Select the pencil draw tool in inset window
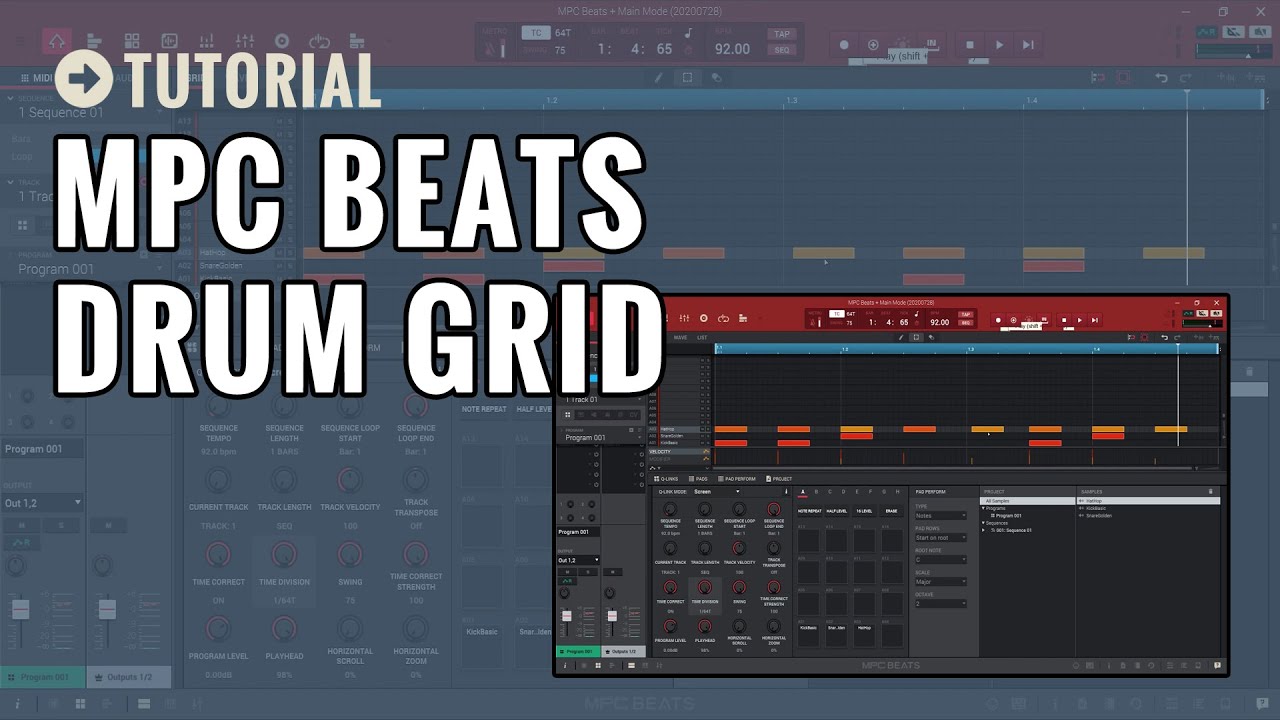1280x720 pixels. (x=900, y=337)
